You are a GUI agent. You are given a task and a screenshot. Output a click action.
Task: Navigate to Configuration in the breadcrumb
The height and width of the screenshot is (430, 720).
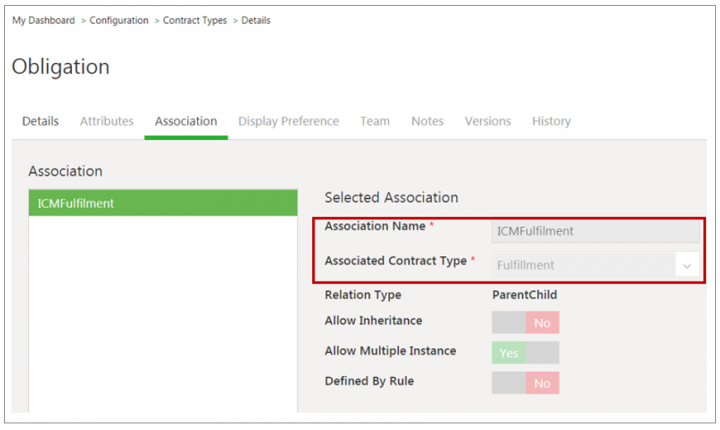[x=119, y=20]
